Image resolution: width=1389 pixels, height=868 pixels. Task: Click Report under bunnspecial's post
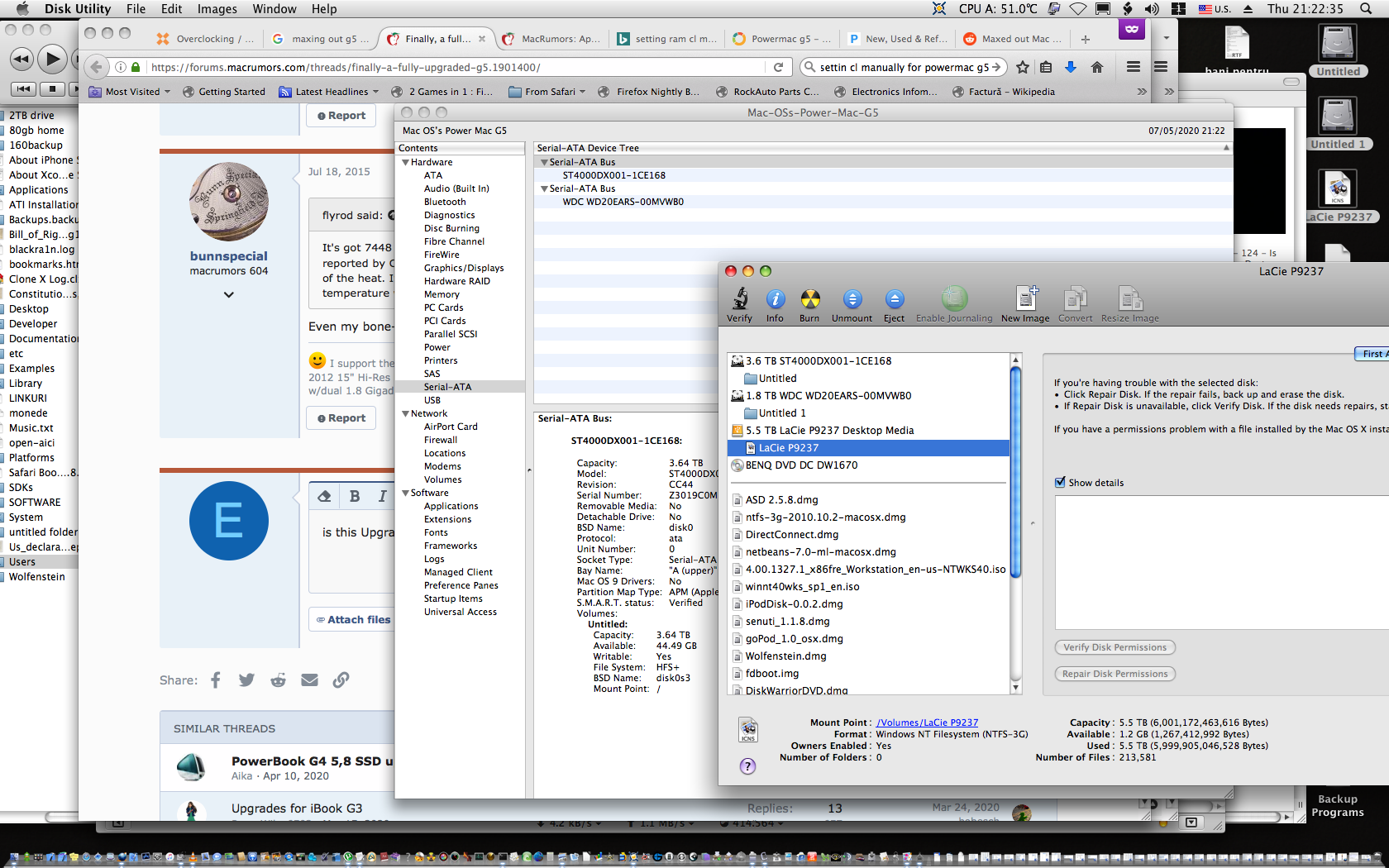coord(341,418)
